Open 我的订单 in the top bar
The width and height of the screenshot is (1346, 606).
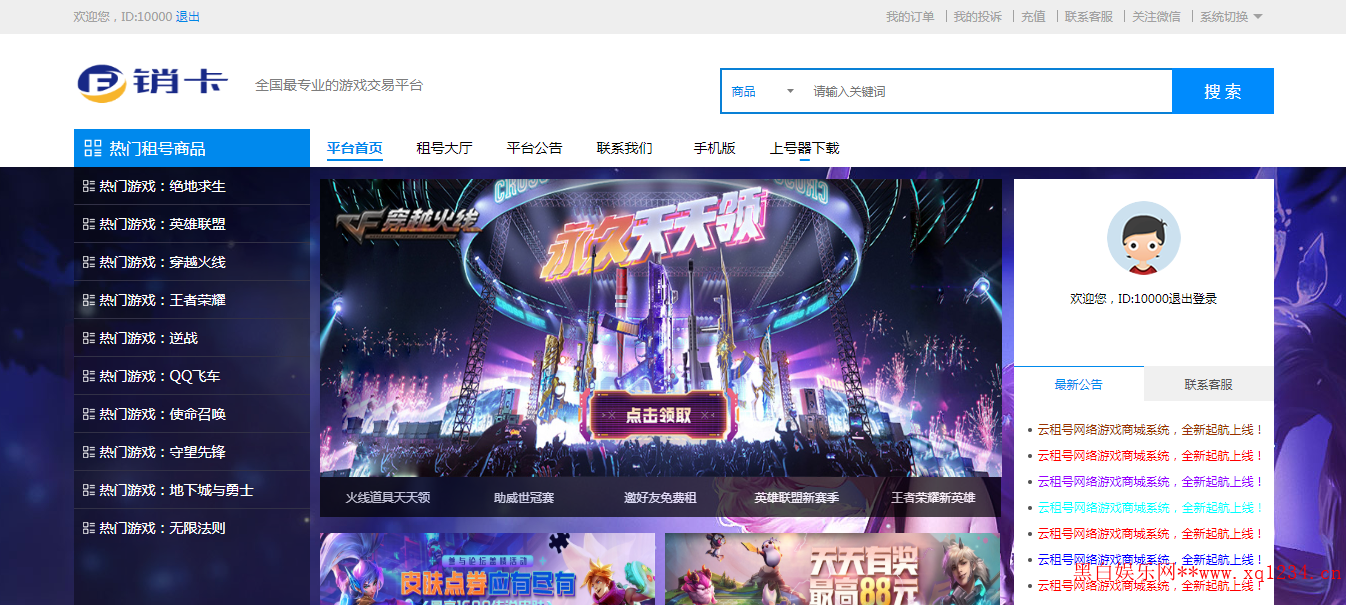coord(910,17)
